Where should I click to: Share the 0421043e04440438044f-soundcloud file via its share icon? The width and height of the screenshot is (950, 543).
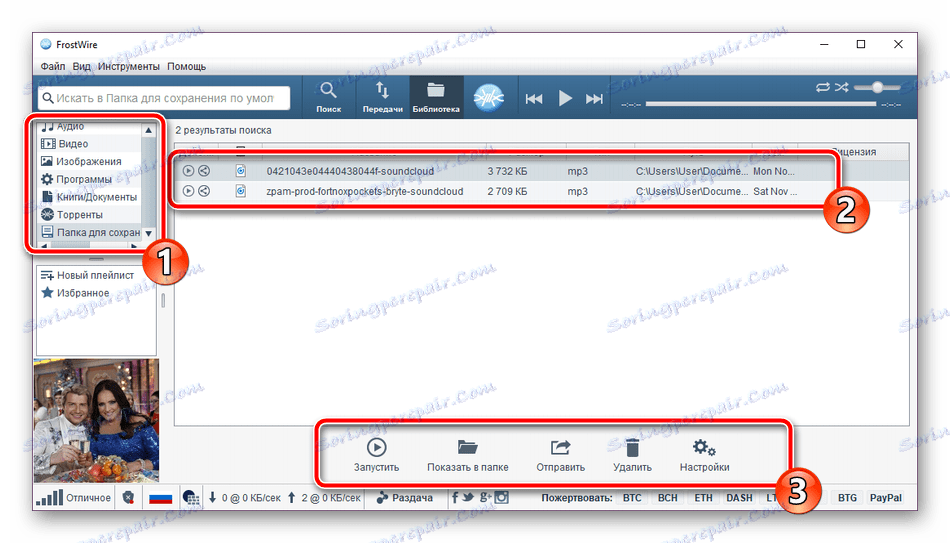tap(204, 171)
